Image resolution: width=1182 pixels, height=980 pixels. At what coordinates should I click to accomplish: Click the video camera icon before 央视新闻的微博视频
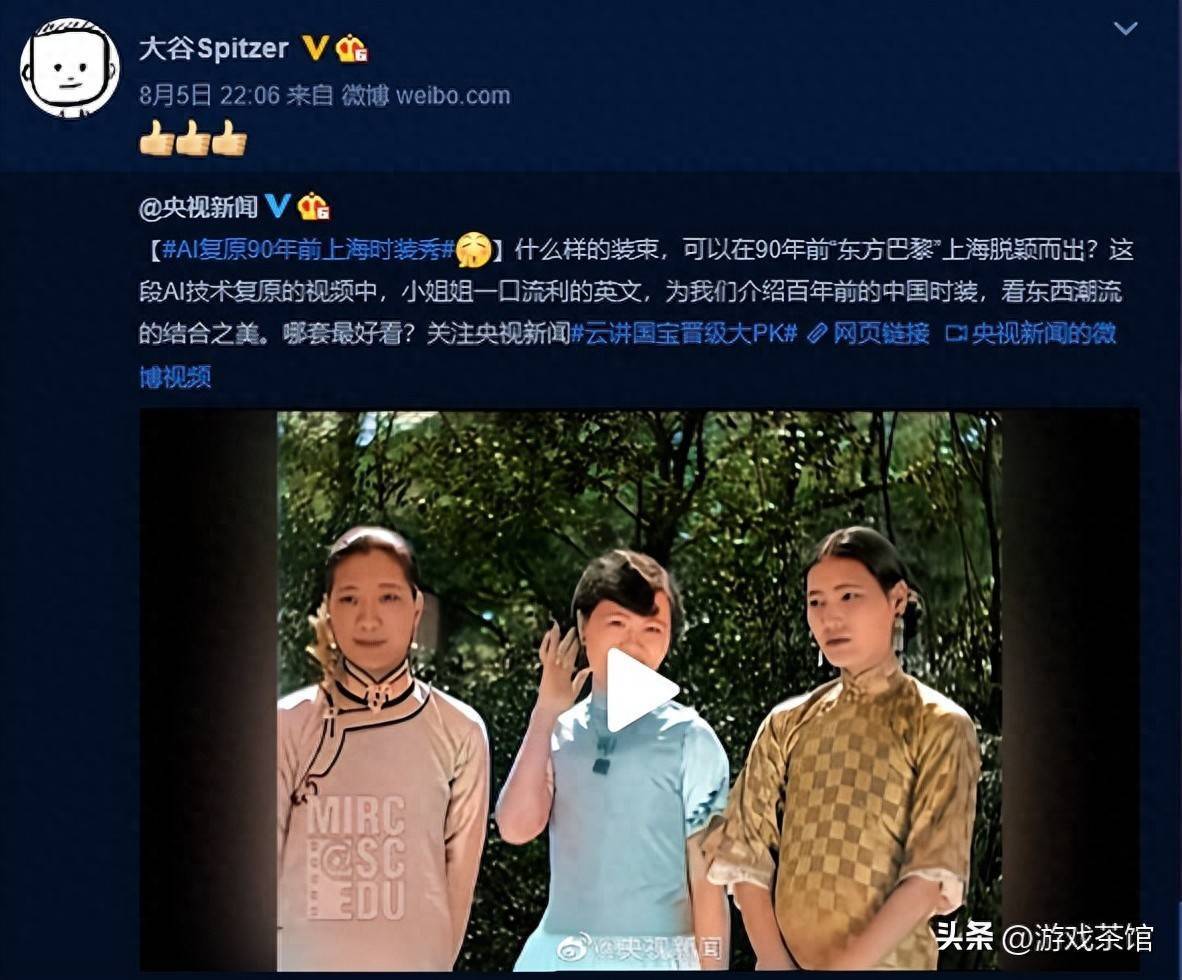click(956, 333)
